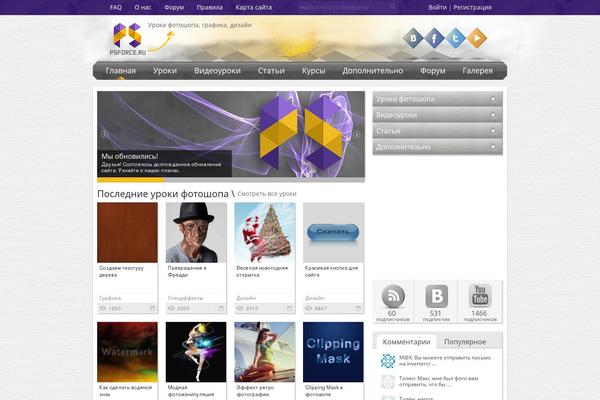Open the orange play diamond icon in header

(477, 38)
